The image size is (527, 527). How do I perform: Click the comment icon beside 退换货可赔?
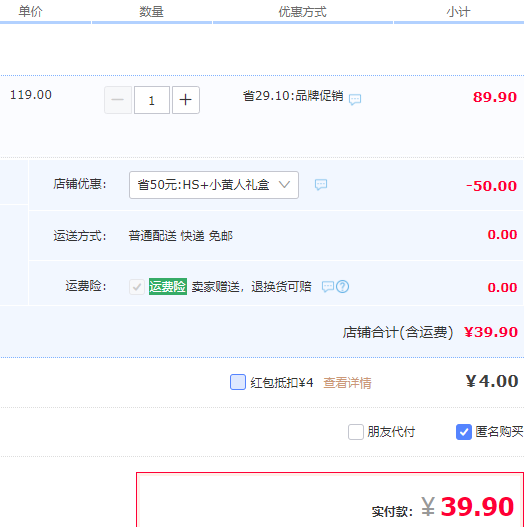(328, 287)
